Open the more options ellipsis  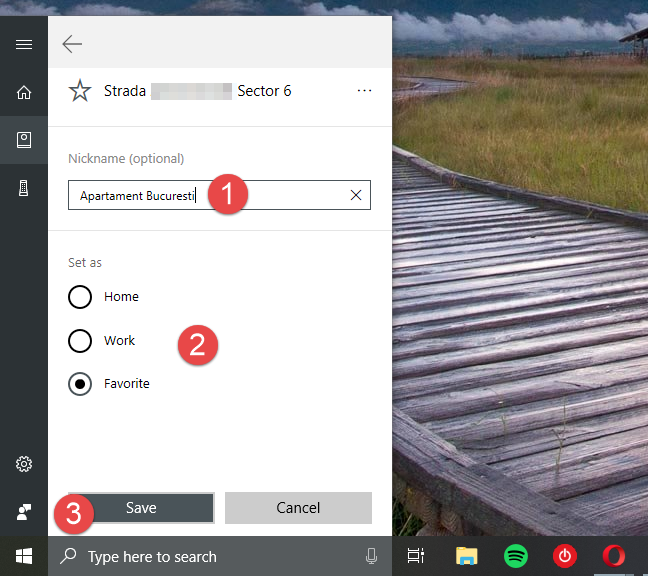(x=364, y=90)
